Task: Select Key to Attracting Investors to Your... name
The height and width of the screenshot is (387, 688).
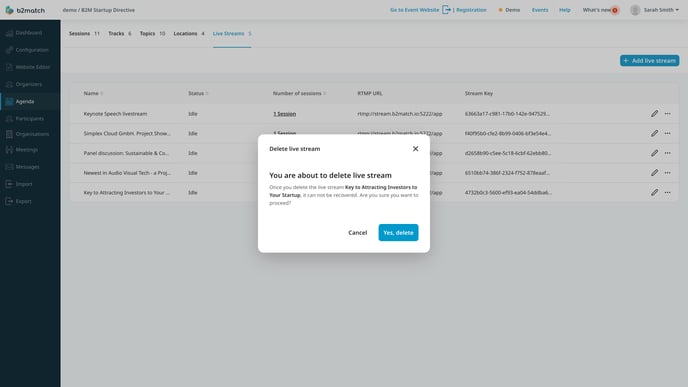Action: (x=126, y=193)
